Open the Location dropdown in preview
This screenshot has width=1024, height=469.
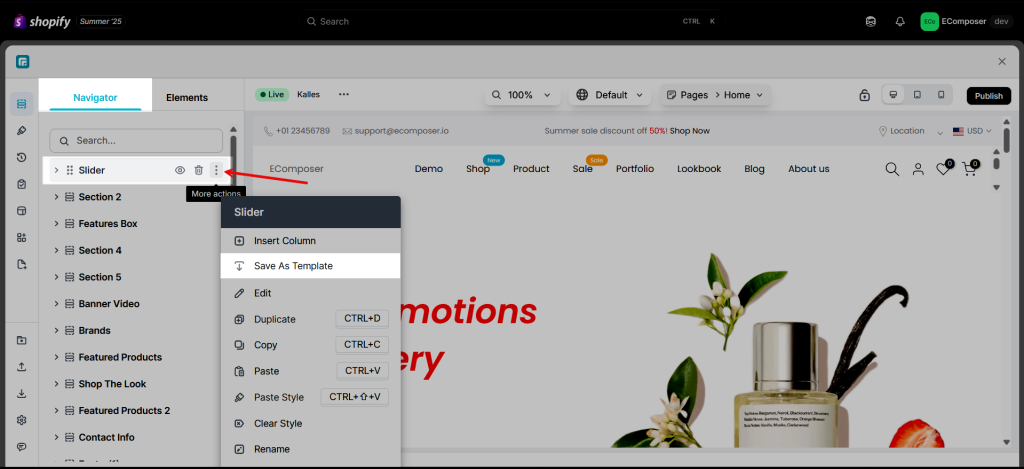click(910, 131)
